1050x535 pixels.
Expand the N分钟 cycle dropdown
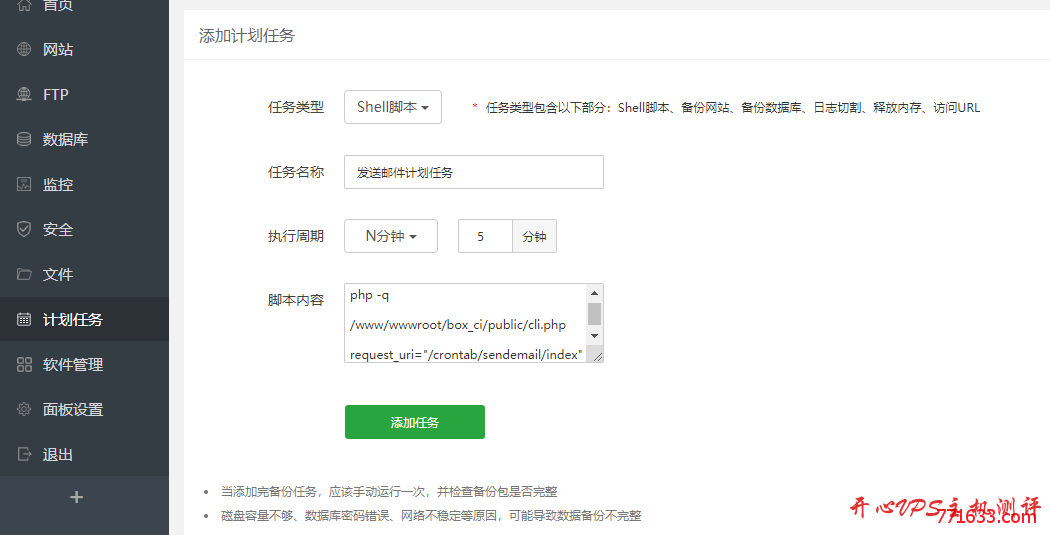390,236
